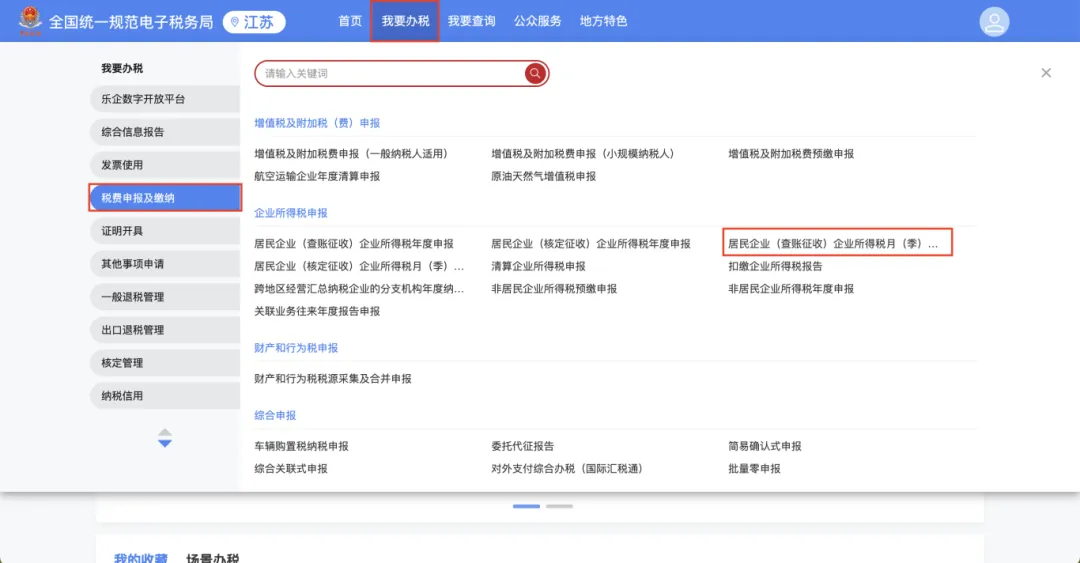
Task: Click the tax bureau emblem logo
Action: pos(31,21)
